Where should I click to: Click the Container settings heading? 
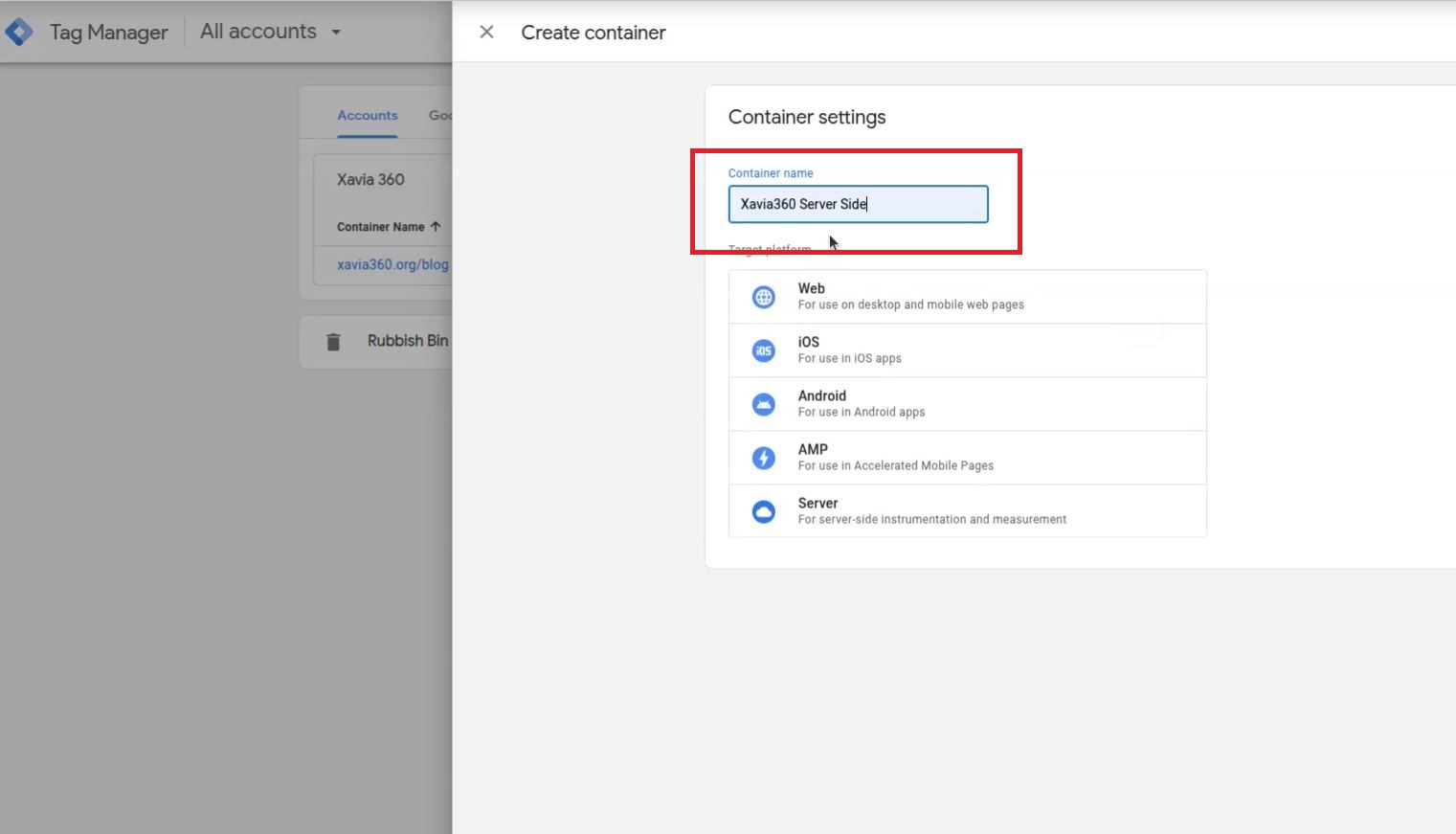(x=807, y=117)
